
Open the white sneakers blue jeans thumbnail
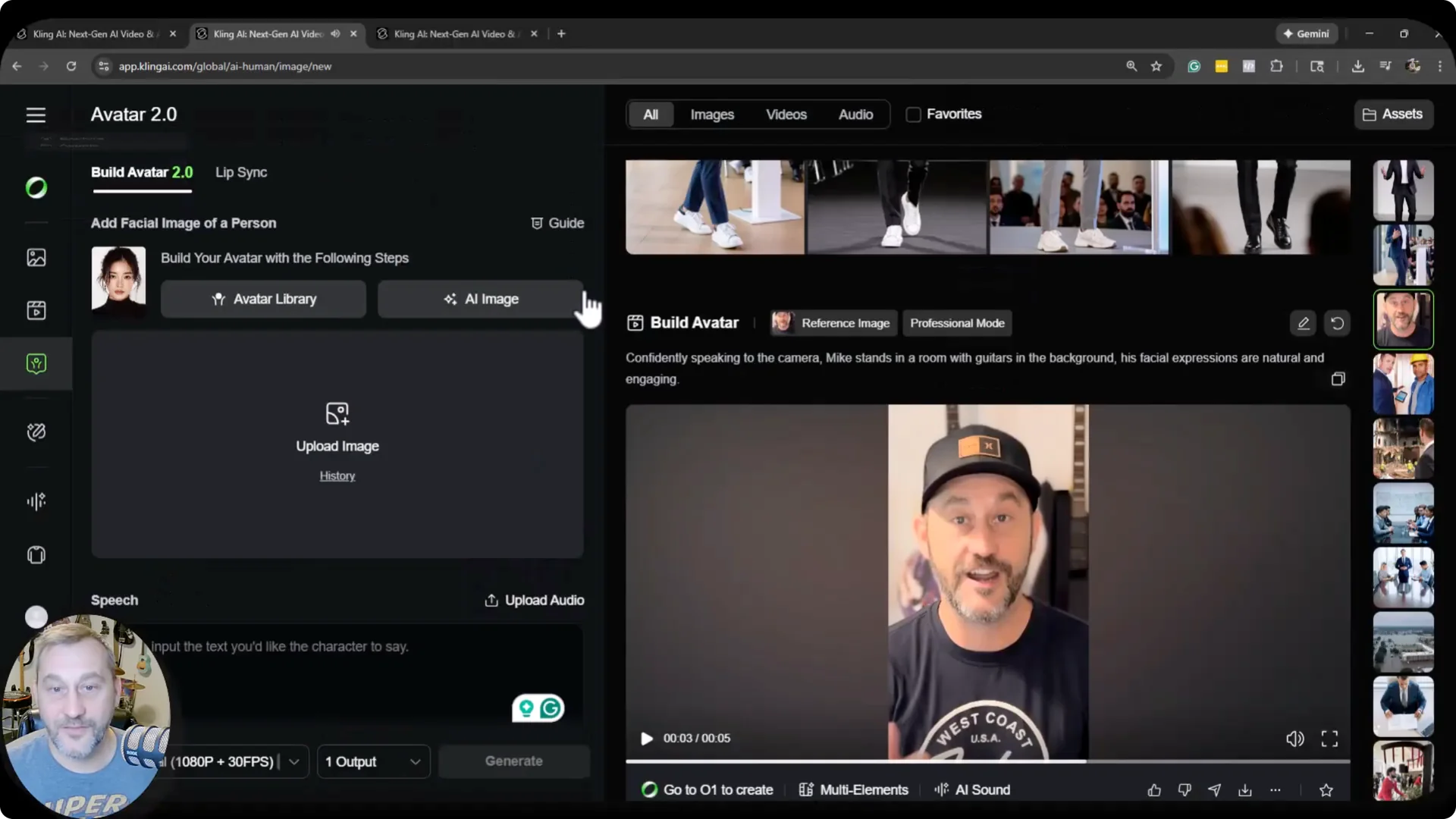click(714, 207)
